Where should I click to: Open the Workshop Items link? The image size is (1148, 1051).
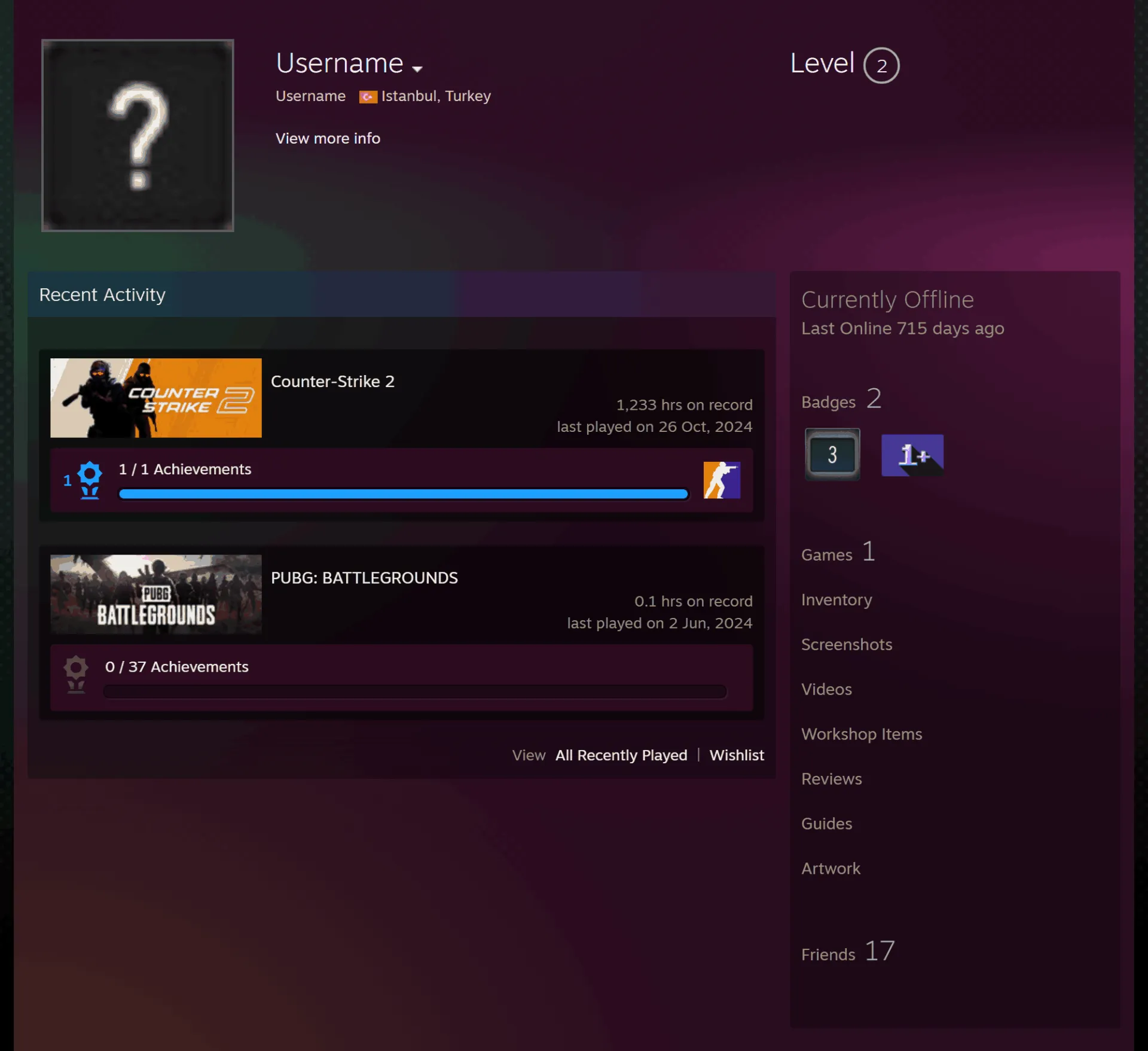(862, 734)
